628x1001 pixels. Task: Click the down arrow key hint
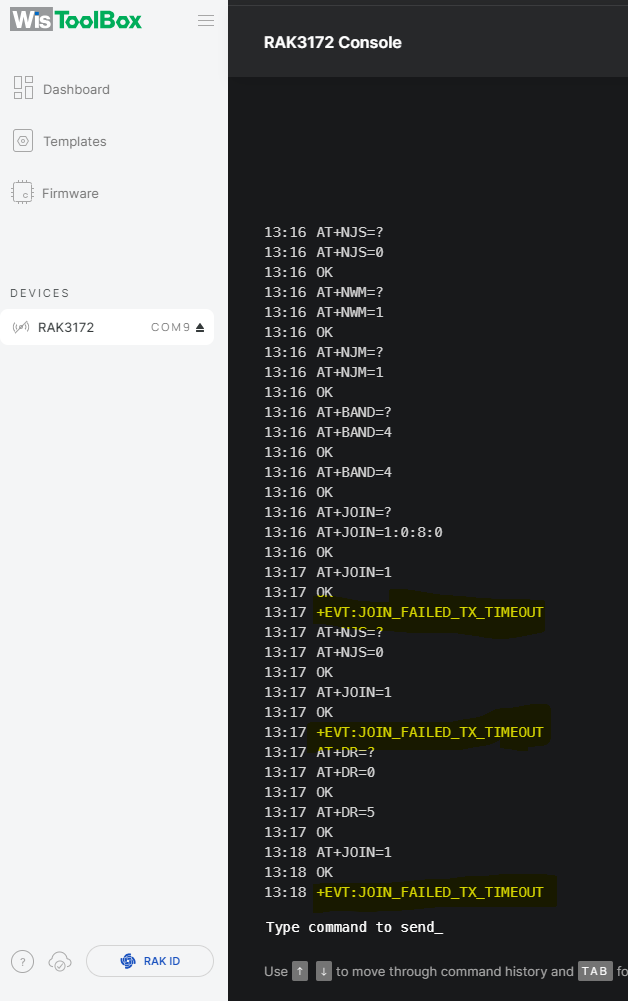[x=324, y=971]
